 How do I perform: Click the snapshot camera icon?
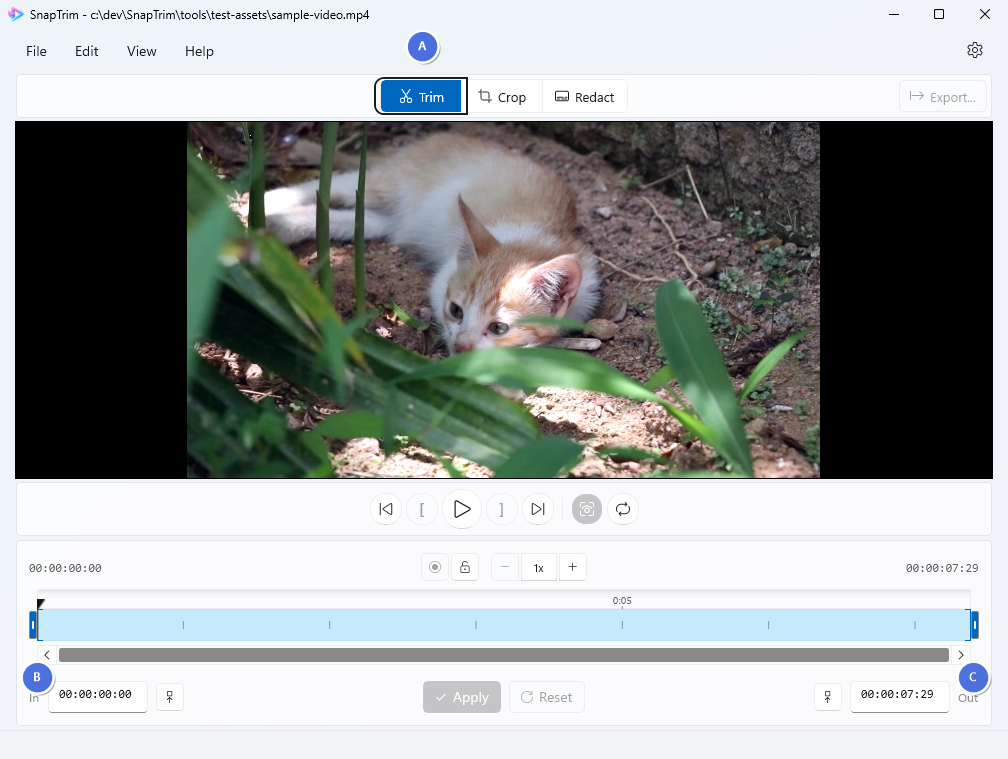(x=587, y=509)
